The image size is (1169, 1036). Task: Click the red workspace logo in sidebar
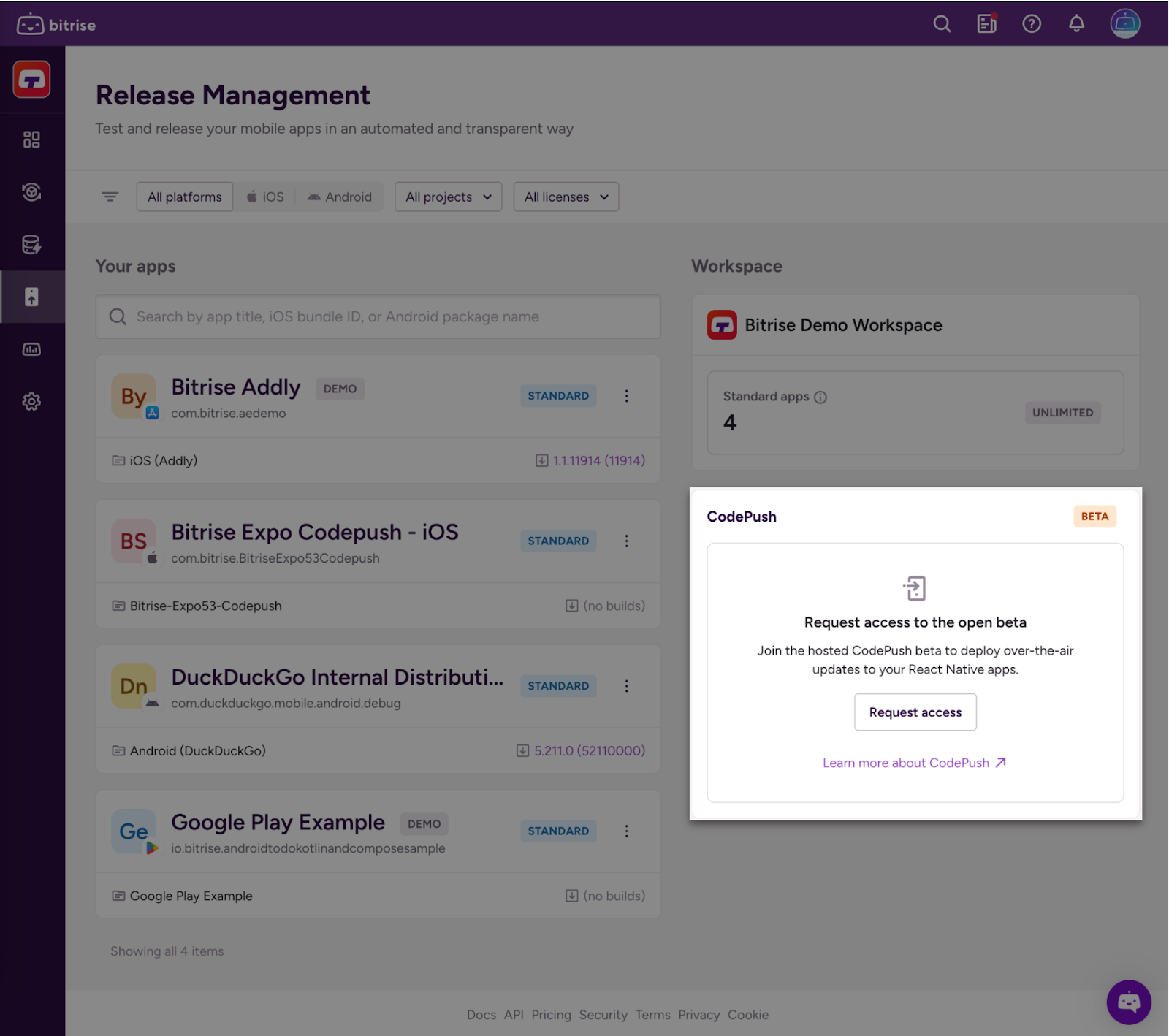click(31, 79)
